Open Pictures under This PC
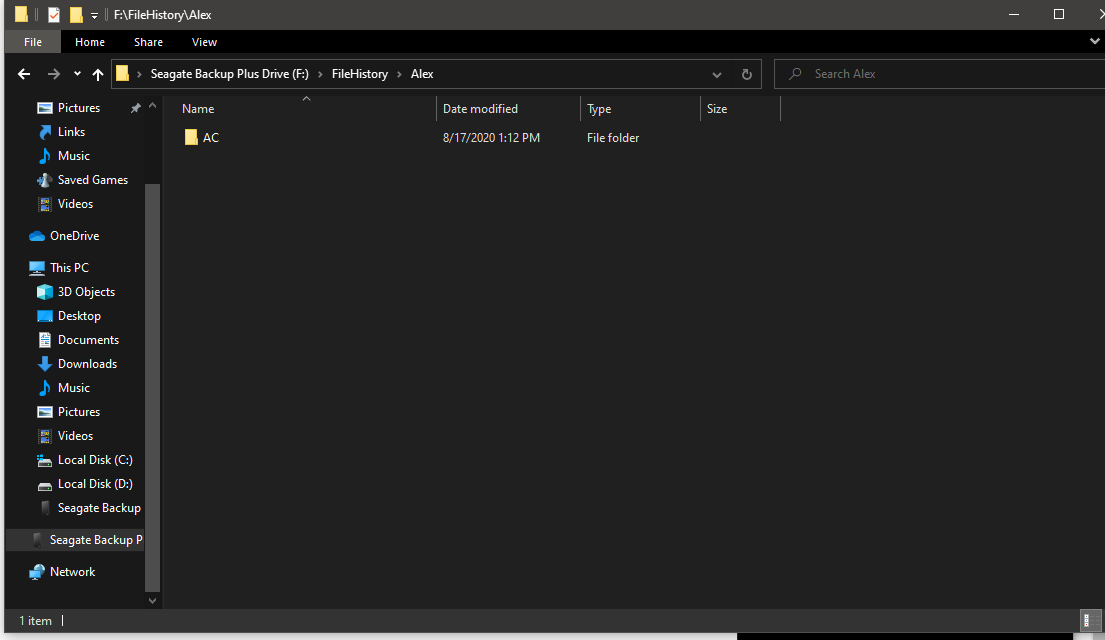Screen dimensions: 1105x640 click(x=78, y=411)
